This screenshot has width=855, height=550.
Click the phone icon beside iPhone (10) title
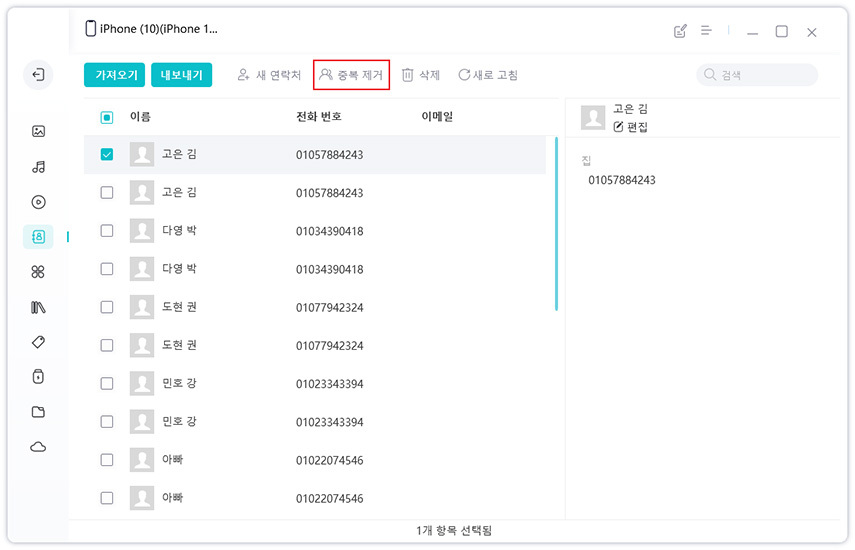pyautogui.click(x=91, y=28)
